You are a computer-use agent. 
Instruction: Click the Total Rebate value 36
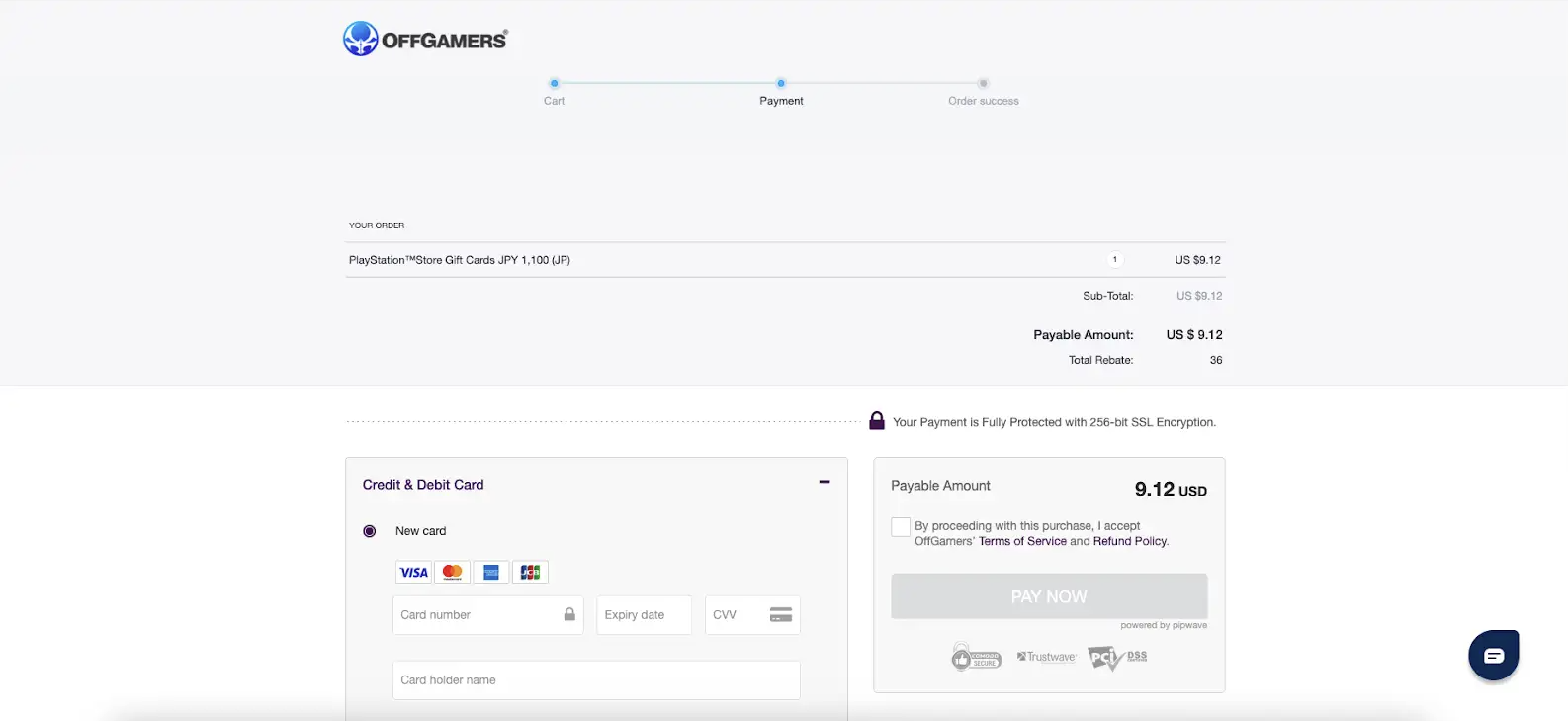point(1216,360)
